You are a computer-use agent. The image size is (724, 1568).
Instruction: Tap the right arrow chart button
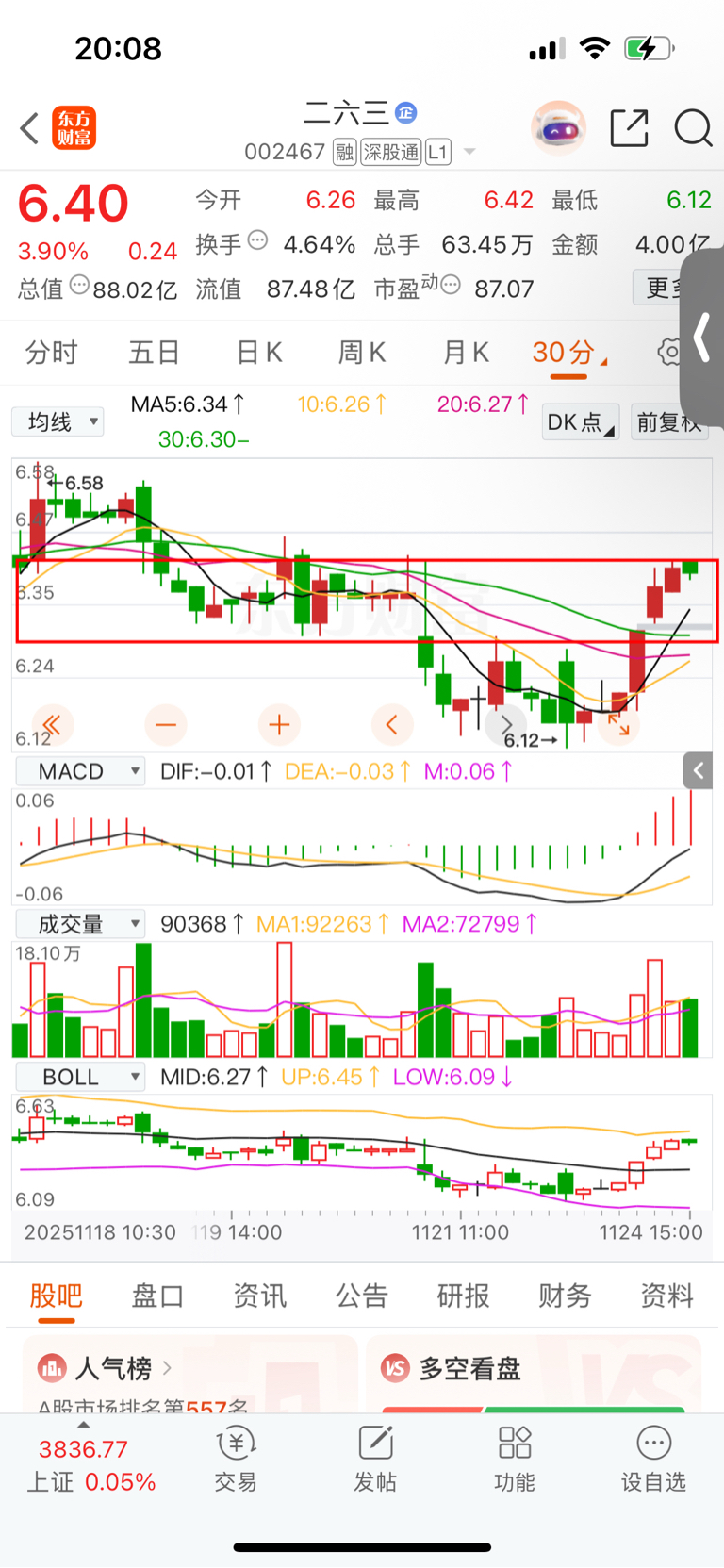click(505, 724)
